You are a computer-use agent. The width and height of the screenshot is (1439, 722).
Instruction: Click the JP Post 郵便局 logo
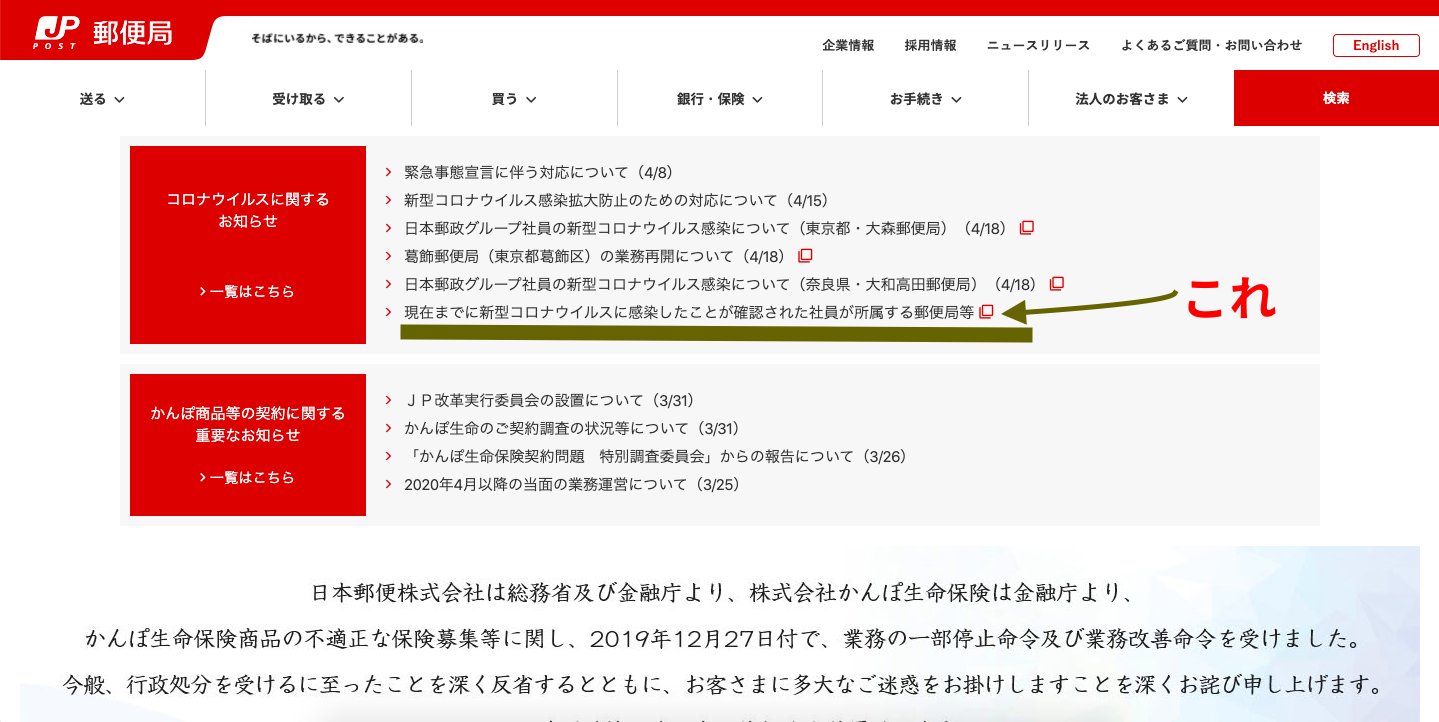tap(103, 33)
